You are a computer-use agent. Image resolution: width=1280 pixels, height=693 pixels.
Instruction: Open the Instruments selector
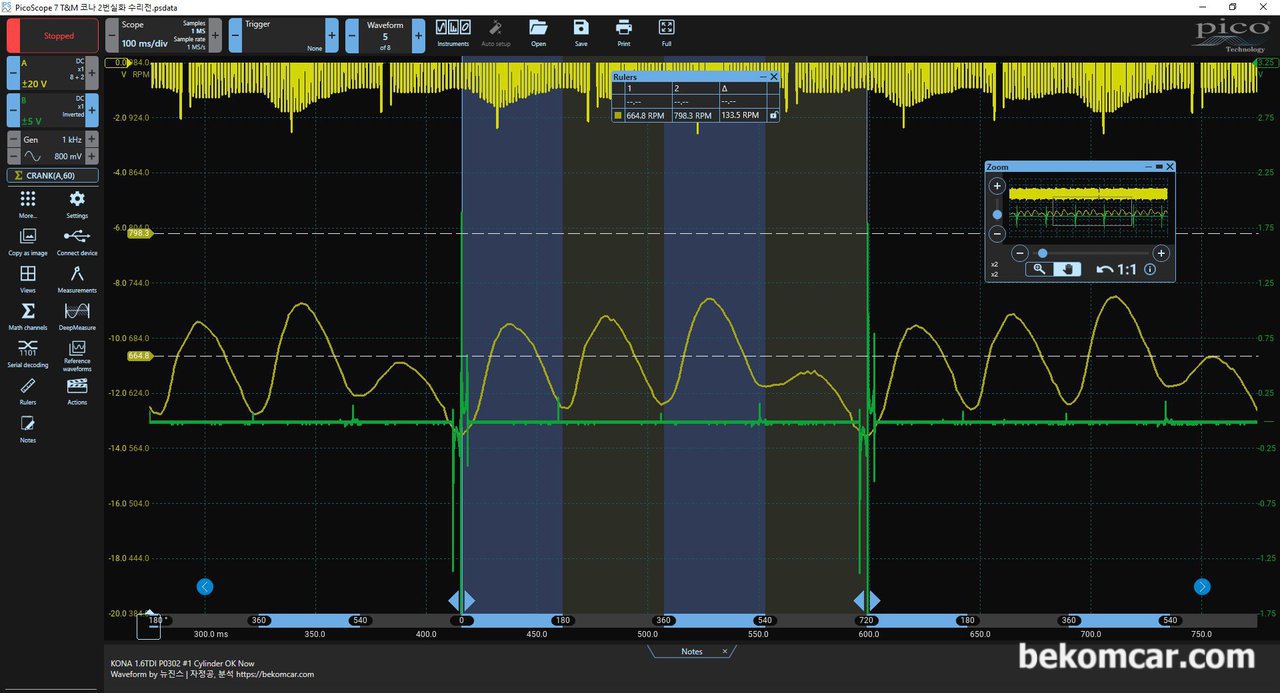click(x=453, y=32)
